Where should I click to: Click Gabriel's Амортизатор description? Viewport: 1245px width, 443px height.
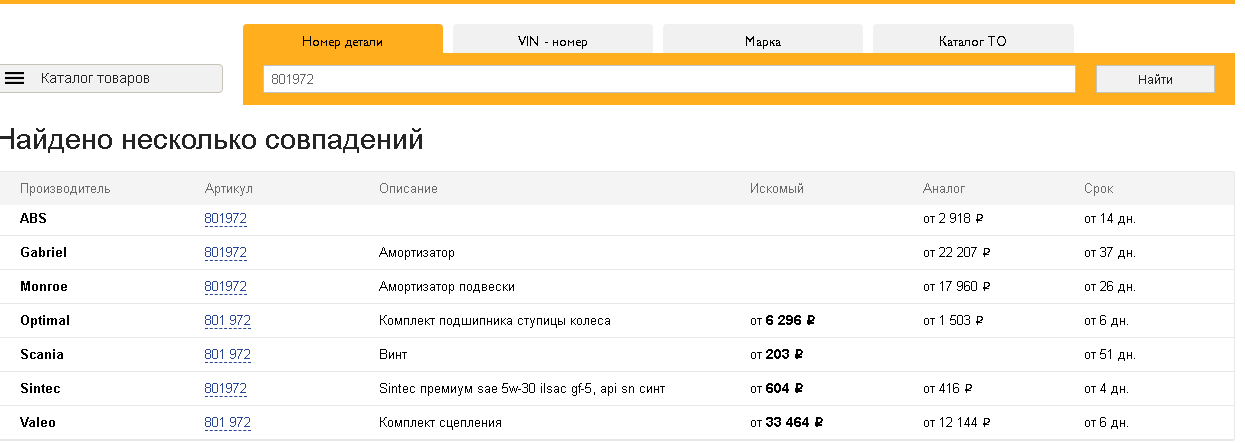(417, 252)
